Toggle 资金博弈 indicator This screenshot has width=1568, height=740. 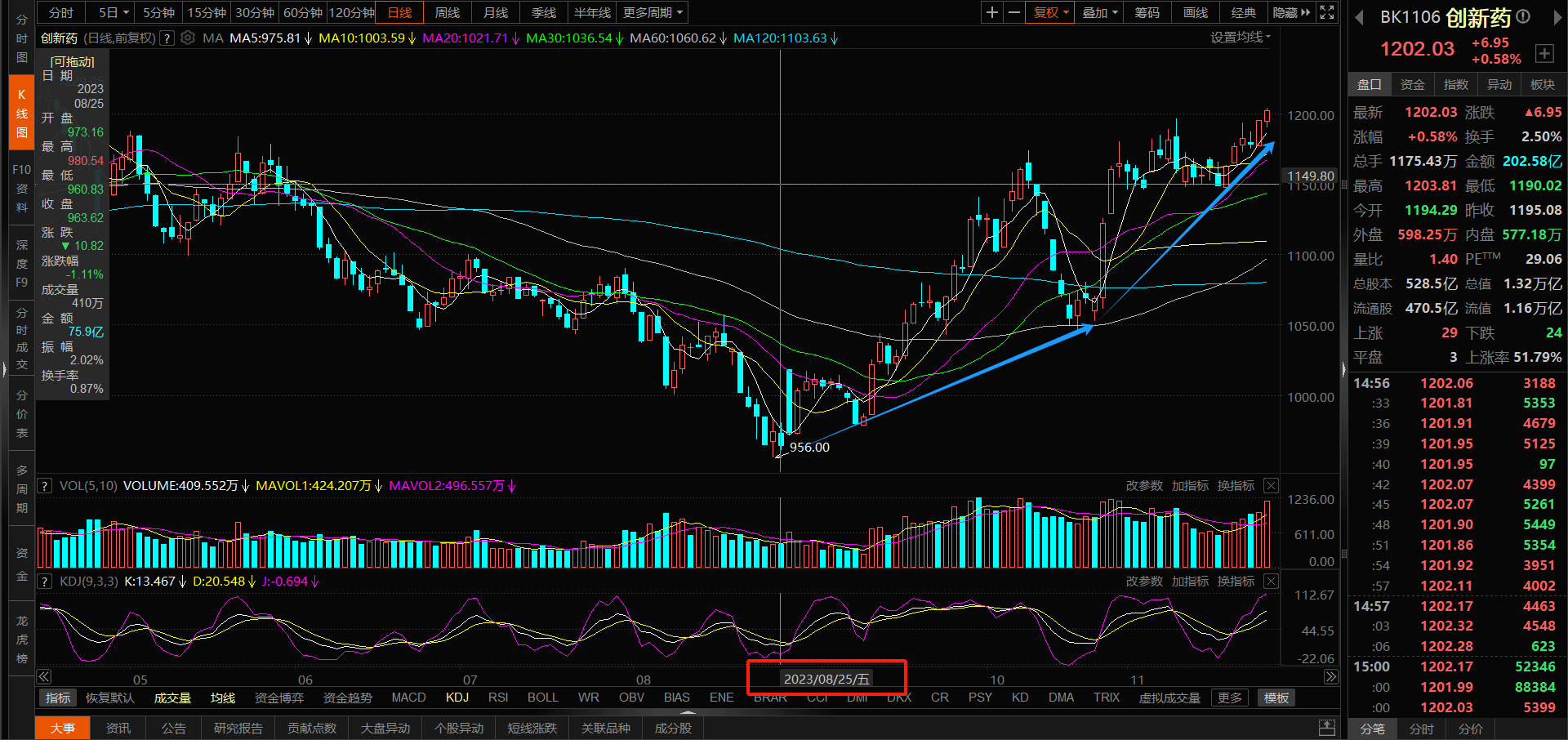pos(279,698)
